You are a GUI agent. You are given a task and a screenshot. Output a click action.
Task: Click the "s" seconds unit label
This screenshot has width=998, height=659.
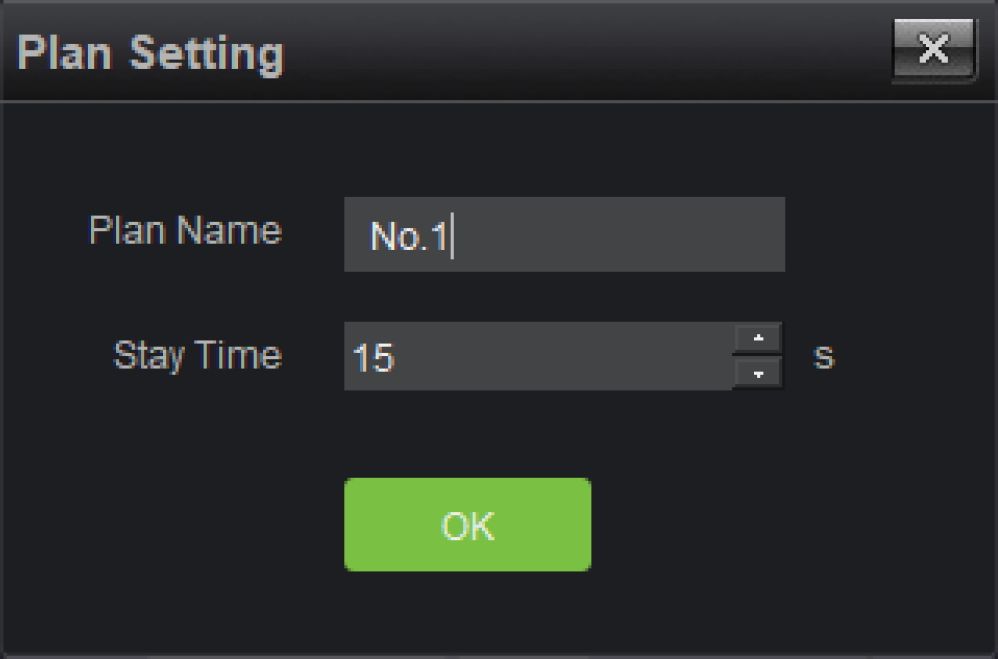tap(823, 356)
